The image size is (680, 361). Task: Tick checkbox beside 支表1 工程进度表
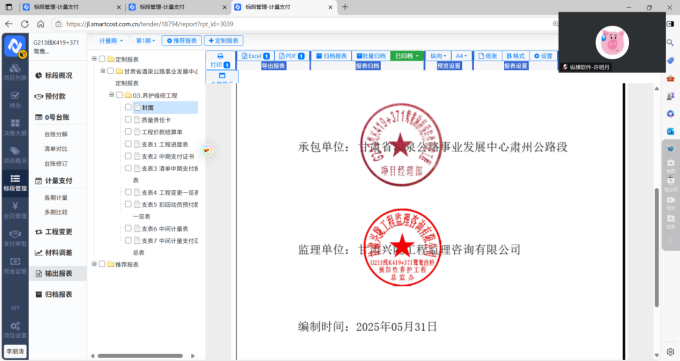click(128, 144)
